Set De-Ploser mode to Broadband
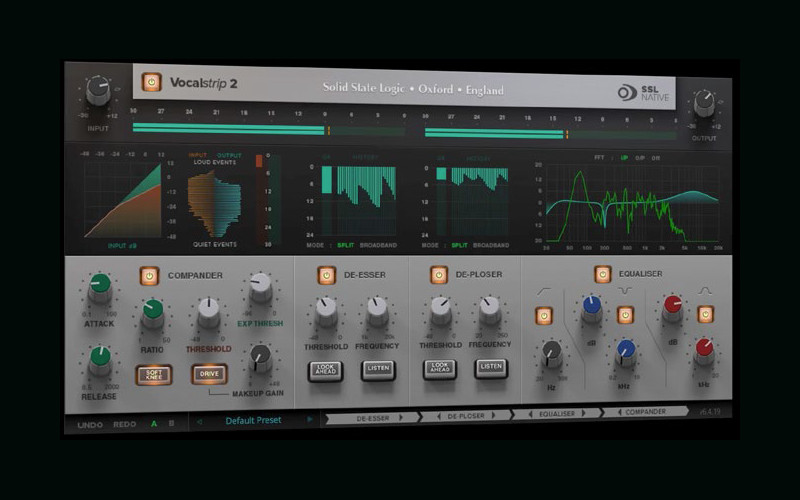This screenshot has width=800, height=500. (491, 245)
